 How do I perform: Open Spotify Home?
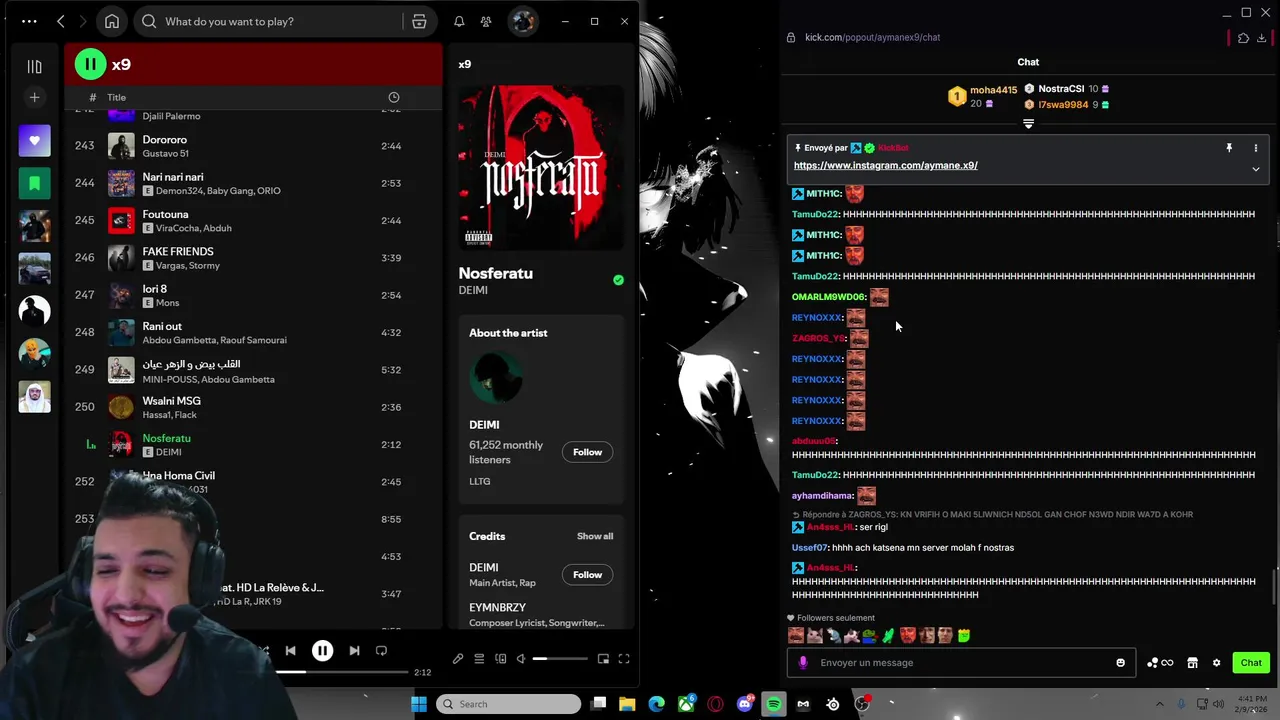click(112, 21)
